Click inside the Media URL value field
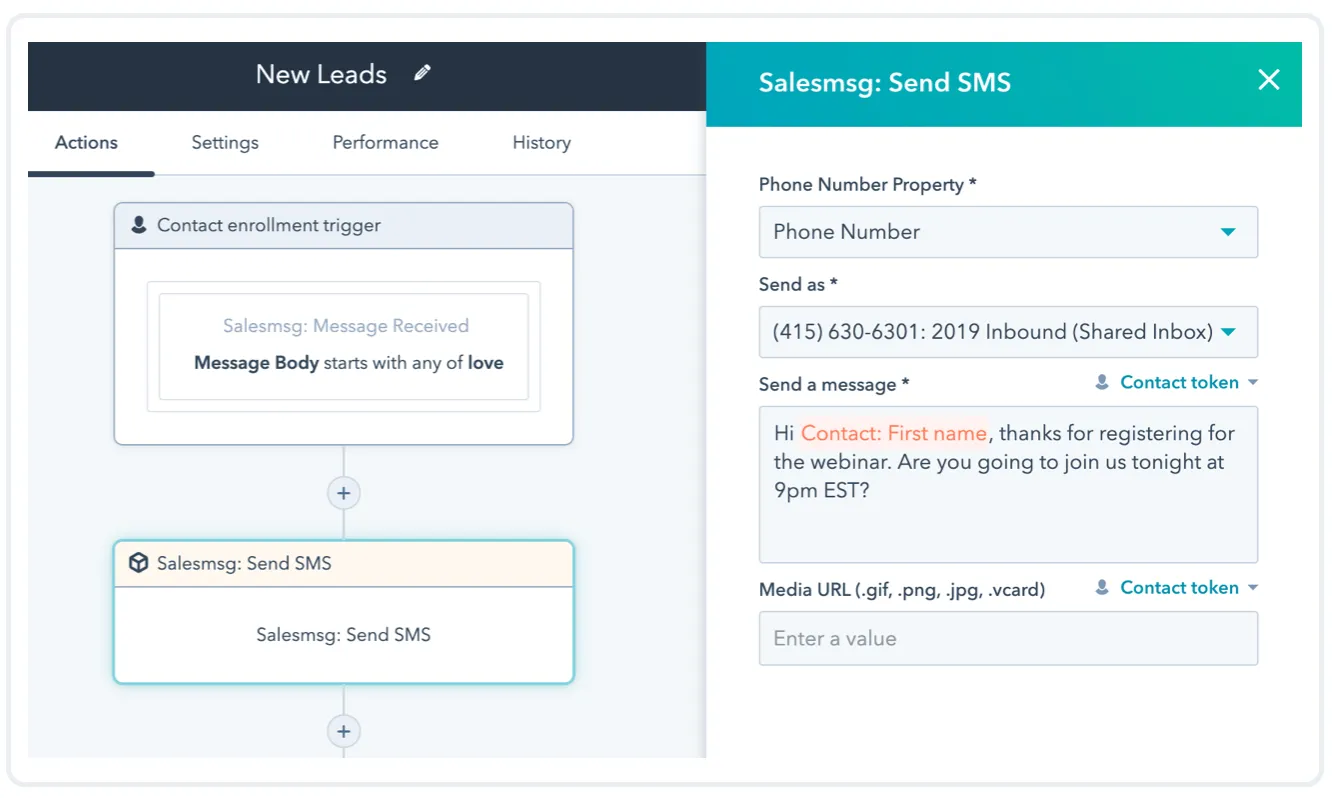 click(x=1008, y=638)
